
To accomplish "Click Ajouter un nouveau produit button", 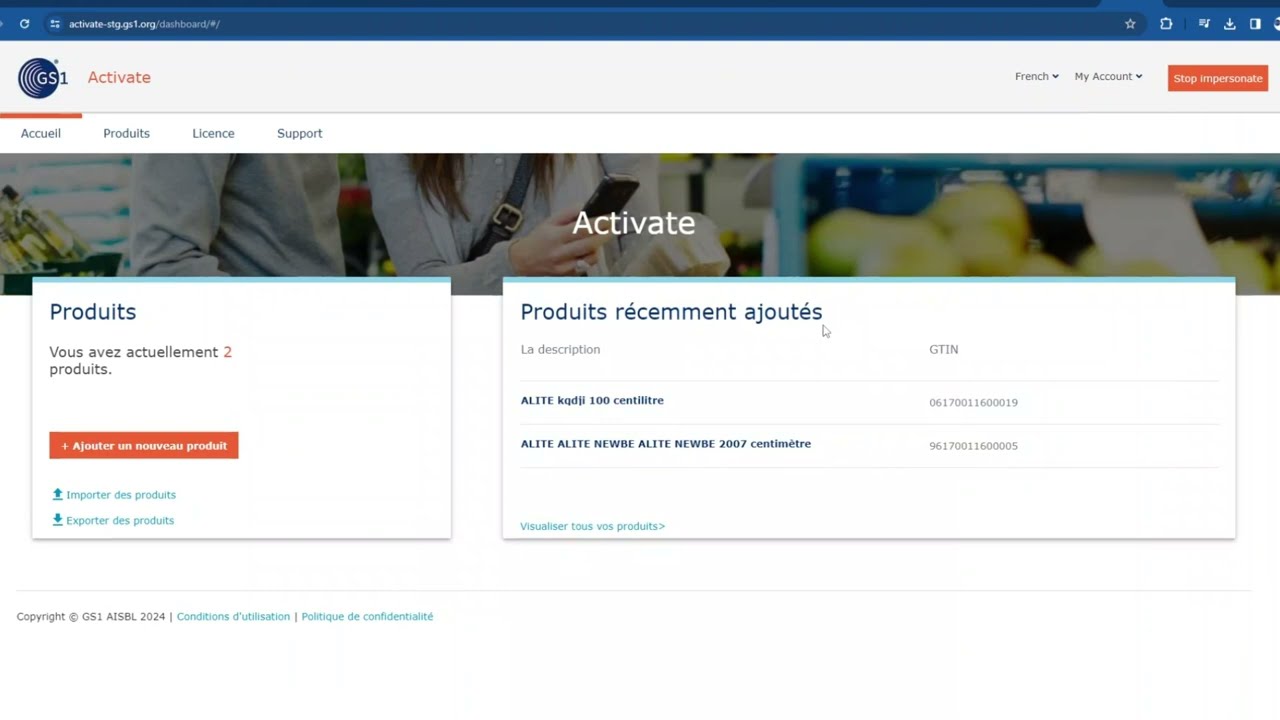I will 144,446.
